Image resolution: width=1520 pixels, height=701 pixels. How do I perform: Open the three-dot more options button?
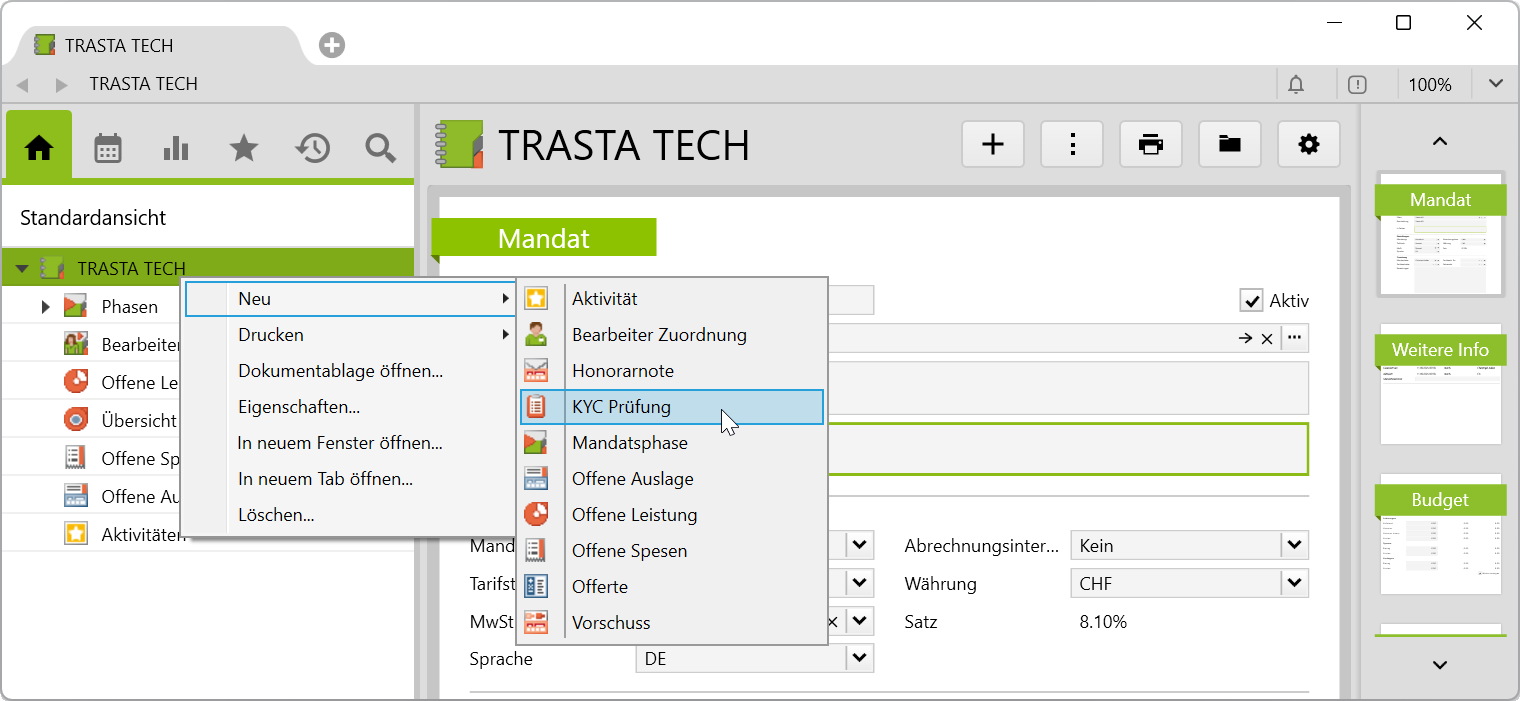pos(1072,145)
